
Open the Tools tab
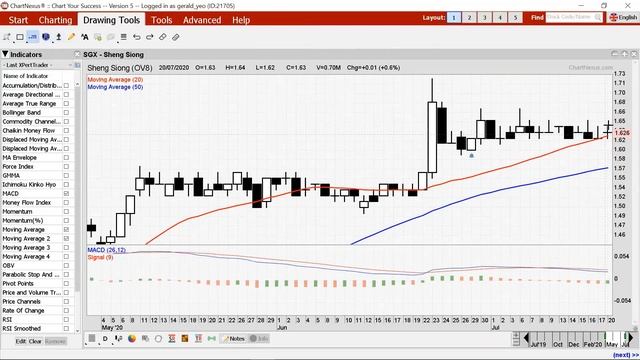(162, 20)
